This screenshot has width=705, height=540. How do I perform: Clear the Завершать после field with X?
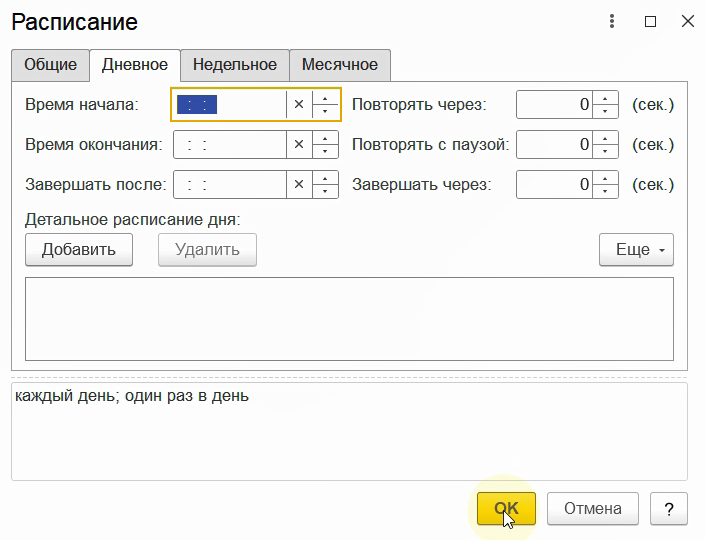tap(298, 185)
